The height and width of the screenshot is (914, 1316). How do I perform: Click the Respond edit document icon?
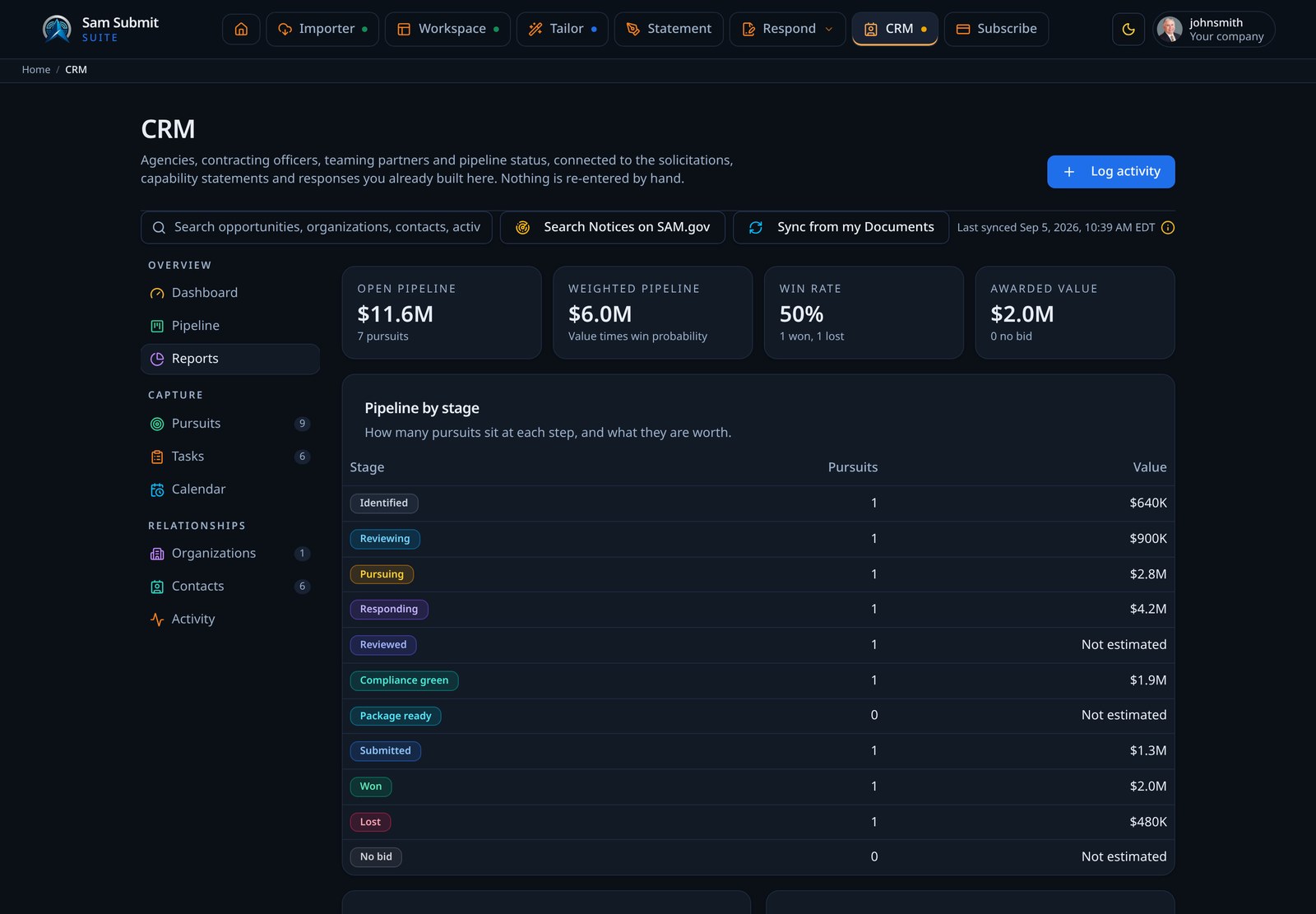(748, 29)
